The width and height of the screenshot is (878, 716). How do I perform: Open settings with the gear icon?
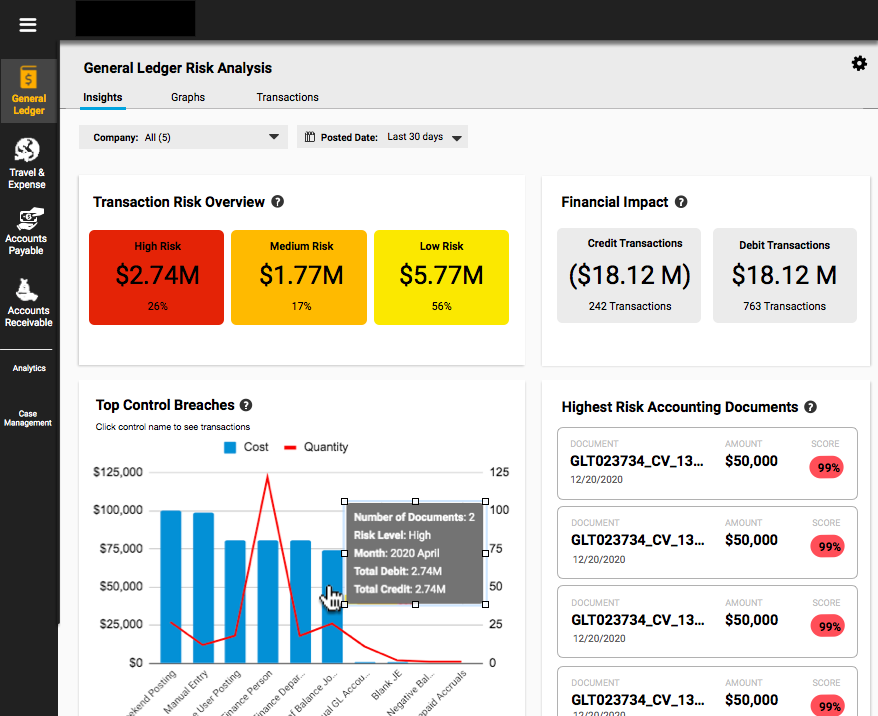(859, 63)
